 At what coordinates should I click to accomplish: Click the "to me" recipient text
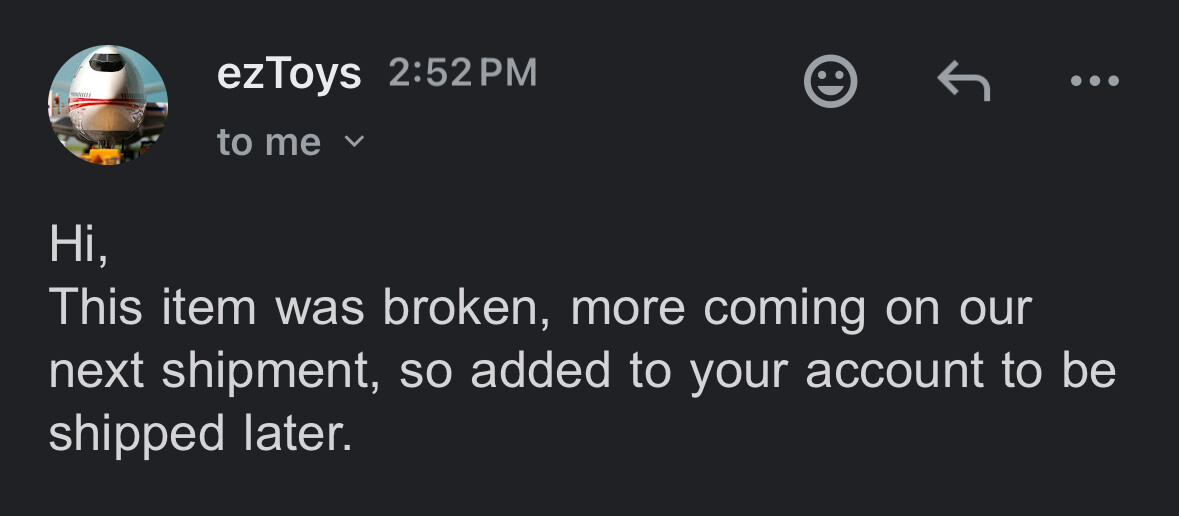[269, 143]
